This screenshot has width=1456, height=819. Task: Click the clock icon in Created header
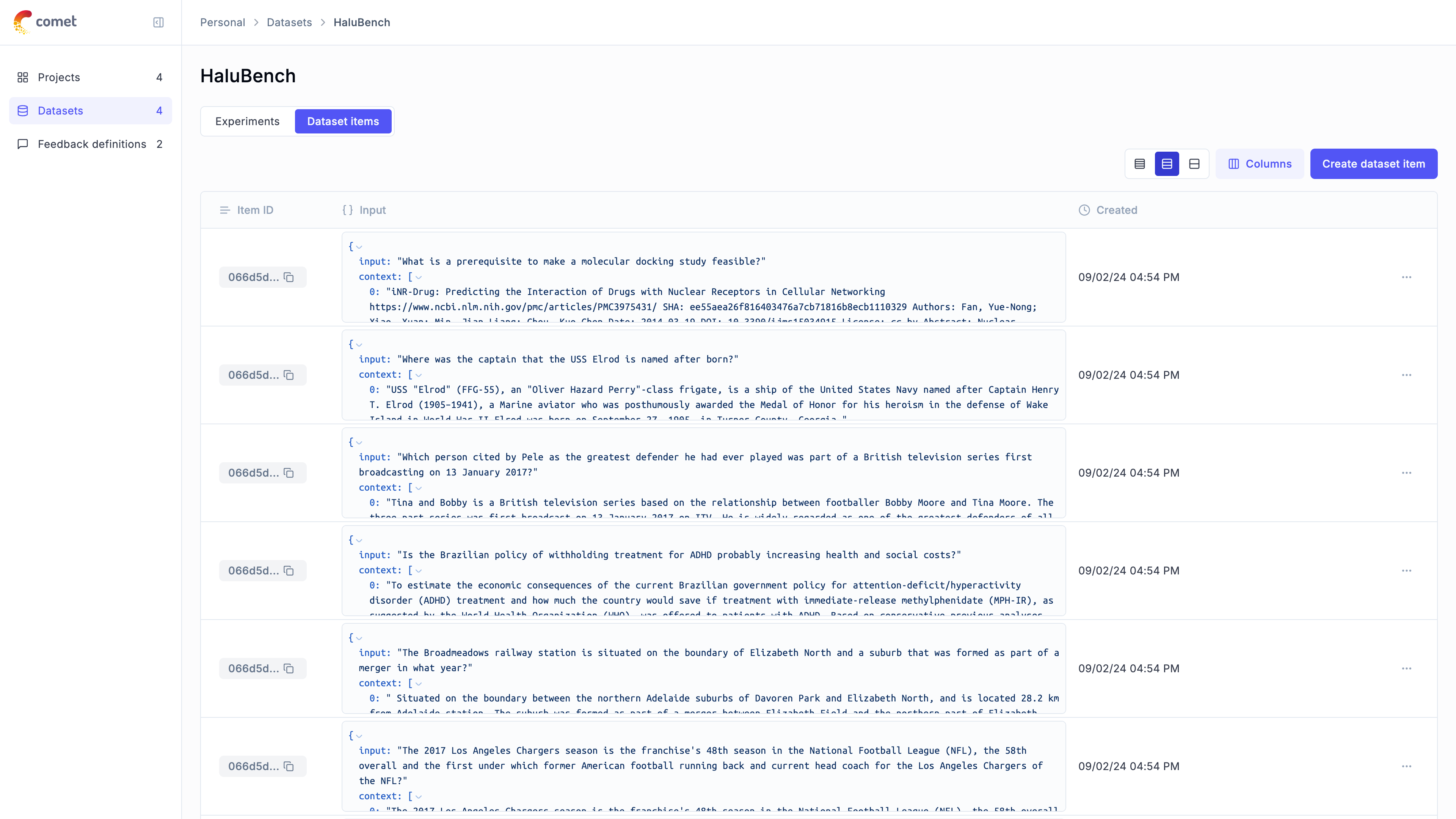[1084, 210]
